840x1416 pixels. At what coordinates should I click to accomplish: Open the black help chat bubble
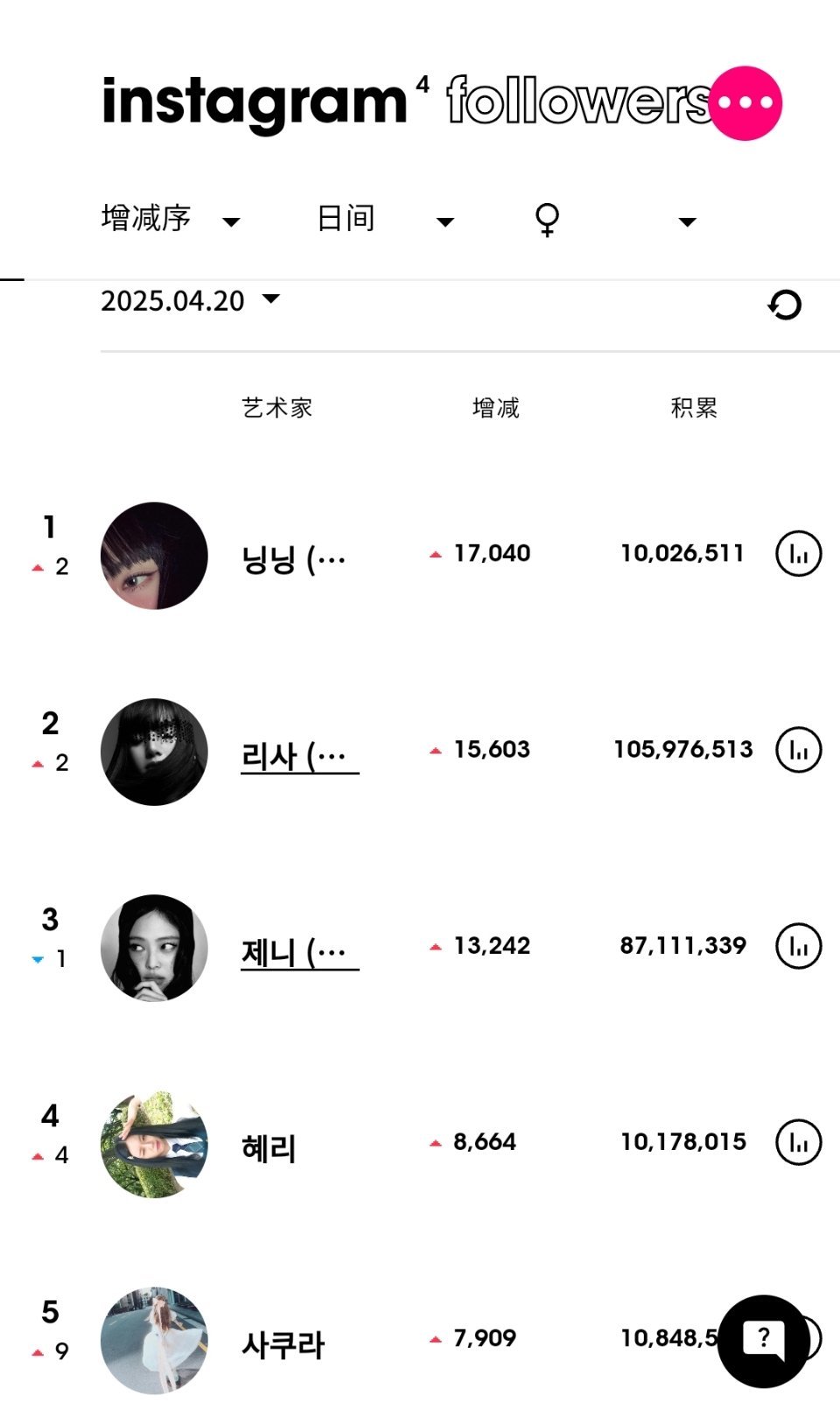(763, 1341)
